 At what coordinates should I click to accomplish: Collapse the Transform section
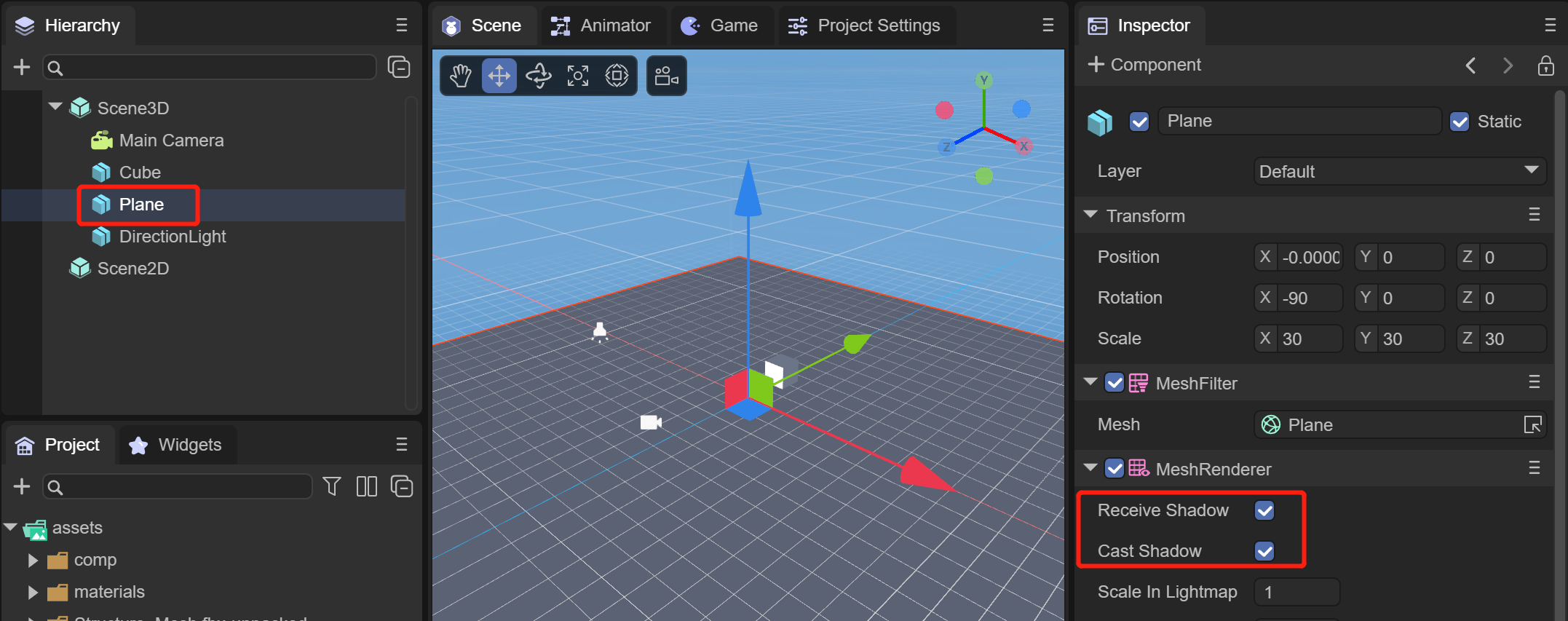[1090, 215]
